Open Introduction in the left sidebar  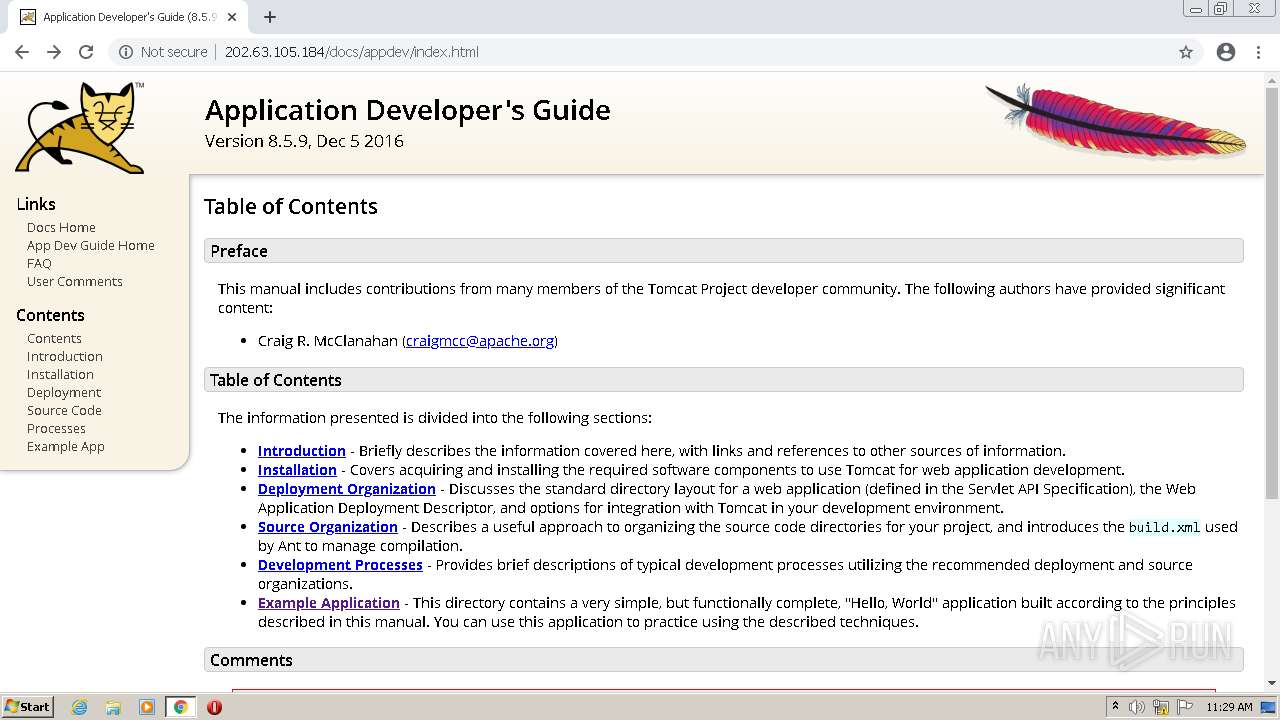point(65,356)
